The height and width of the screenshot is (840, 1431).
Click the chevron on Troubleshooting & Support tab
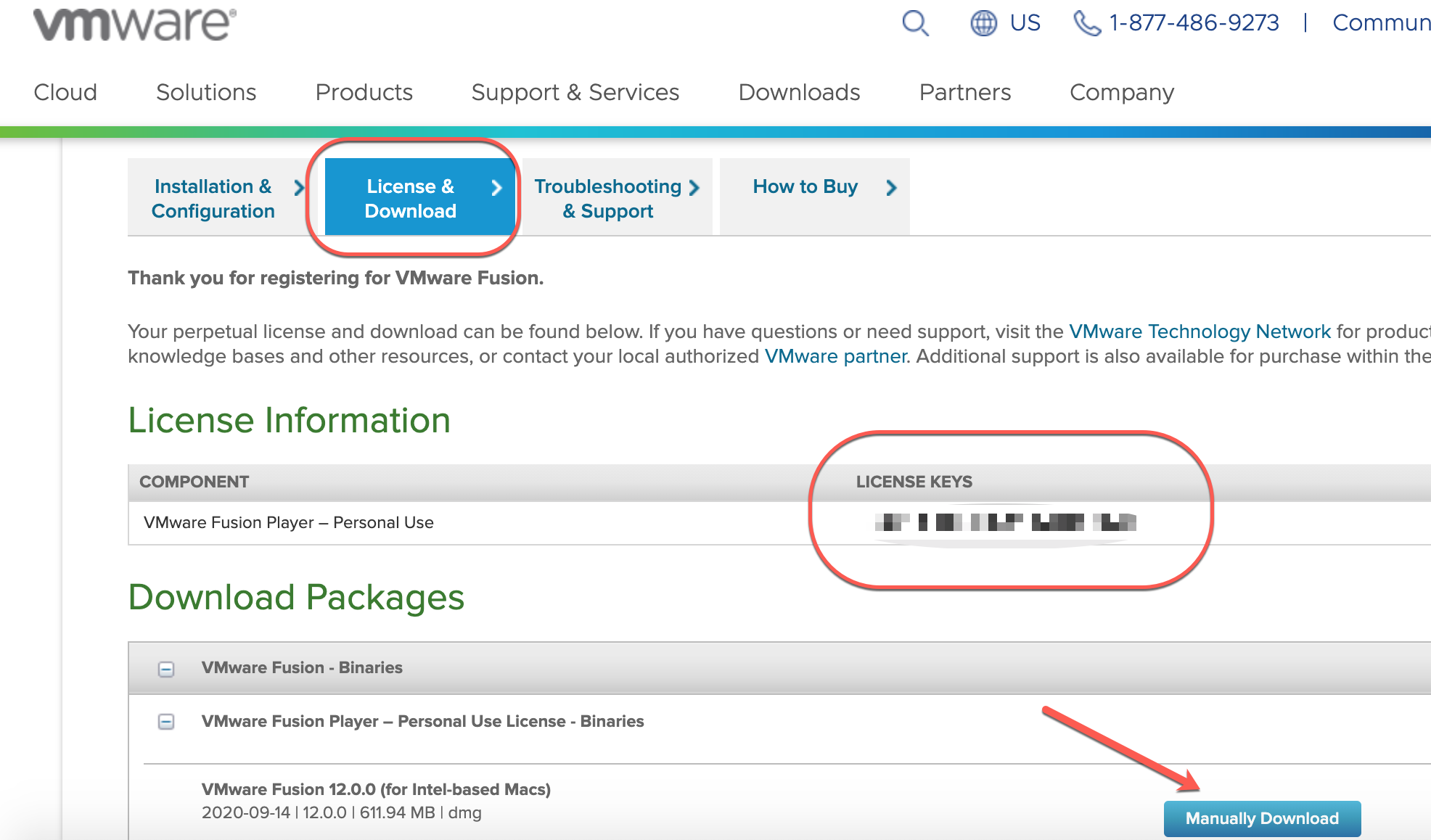click(694, 188)
